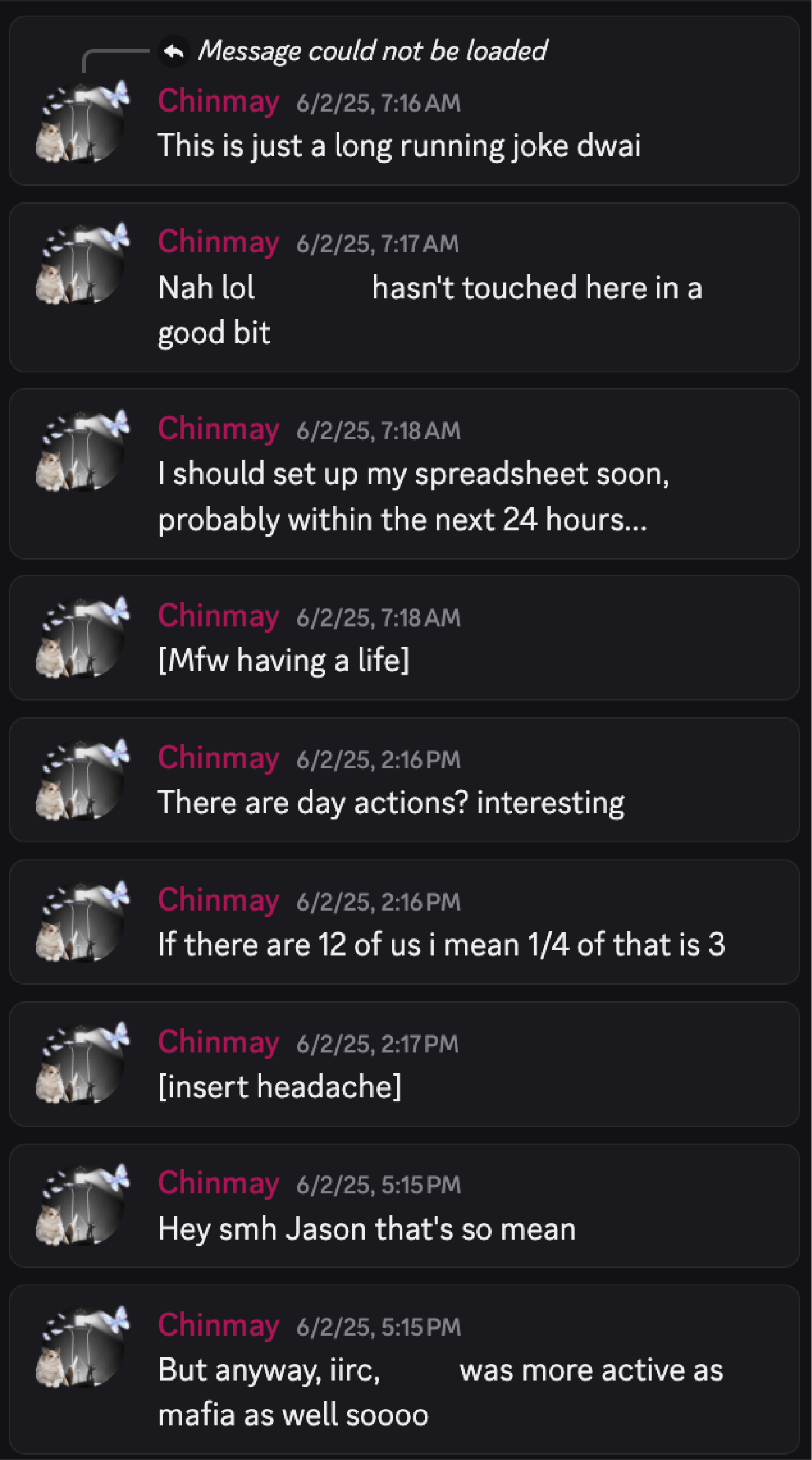Click the 6/2/25, 2:17 PM timestamp
The height and width of the screenshot is (1460, 812).
coord(377,1043)
